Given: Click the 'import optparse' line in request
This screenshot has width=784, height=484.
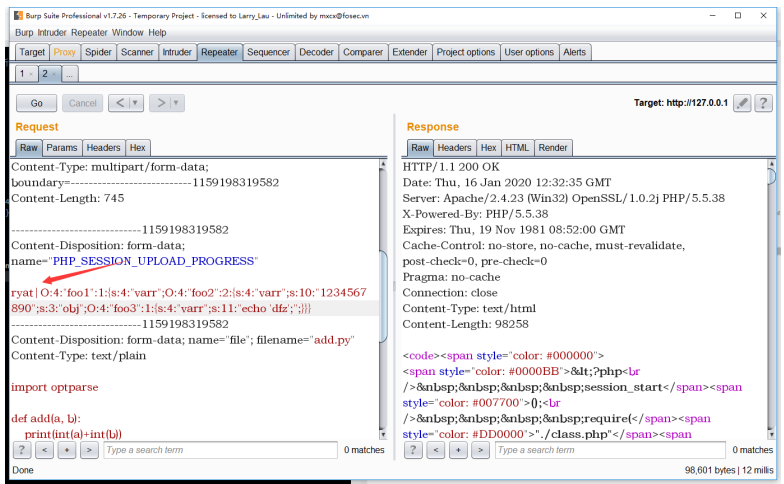Looking at the screenshot, I should (54, 387).
